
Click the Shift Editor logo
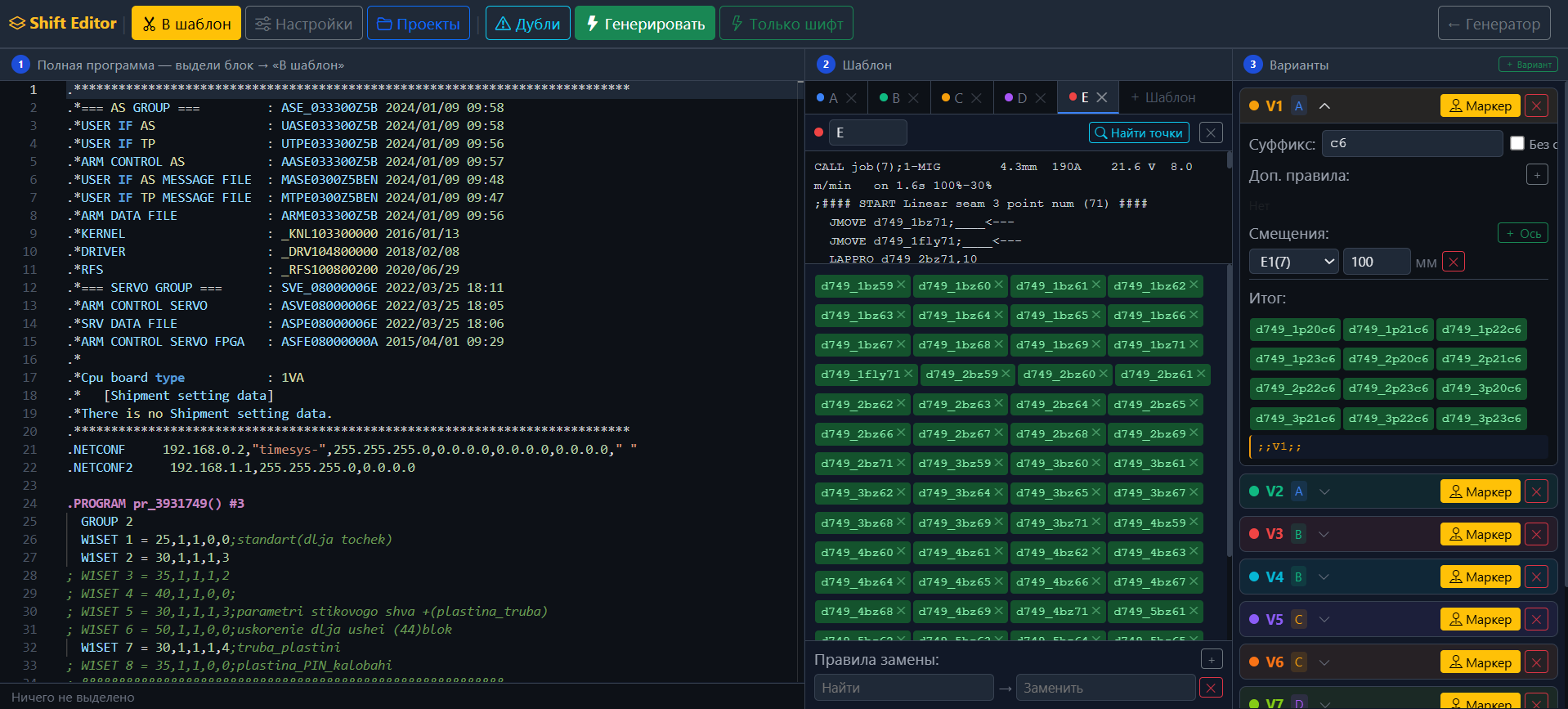coord(63,23)
